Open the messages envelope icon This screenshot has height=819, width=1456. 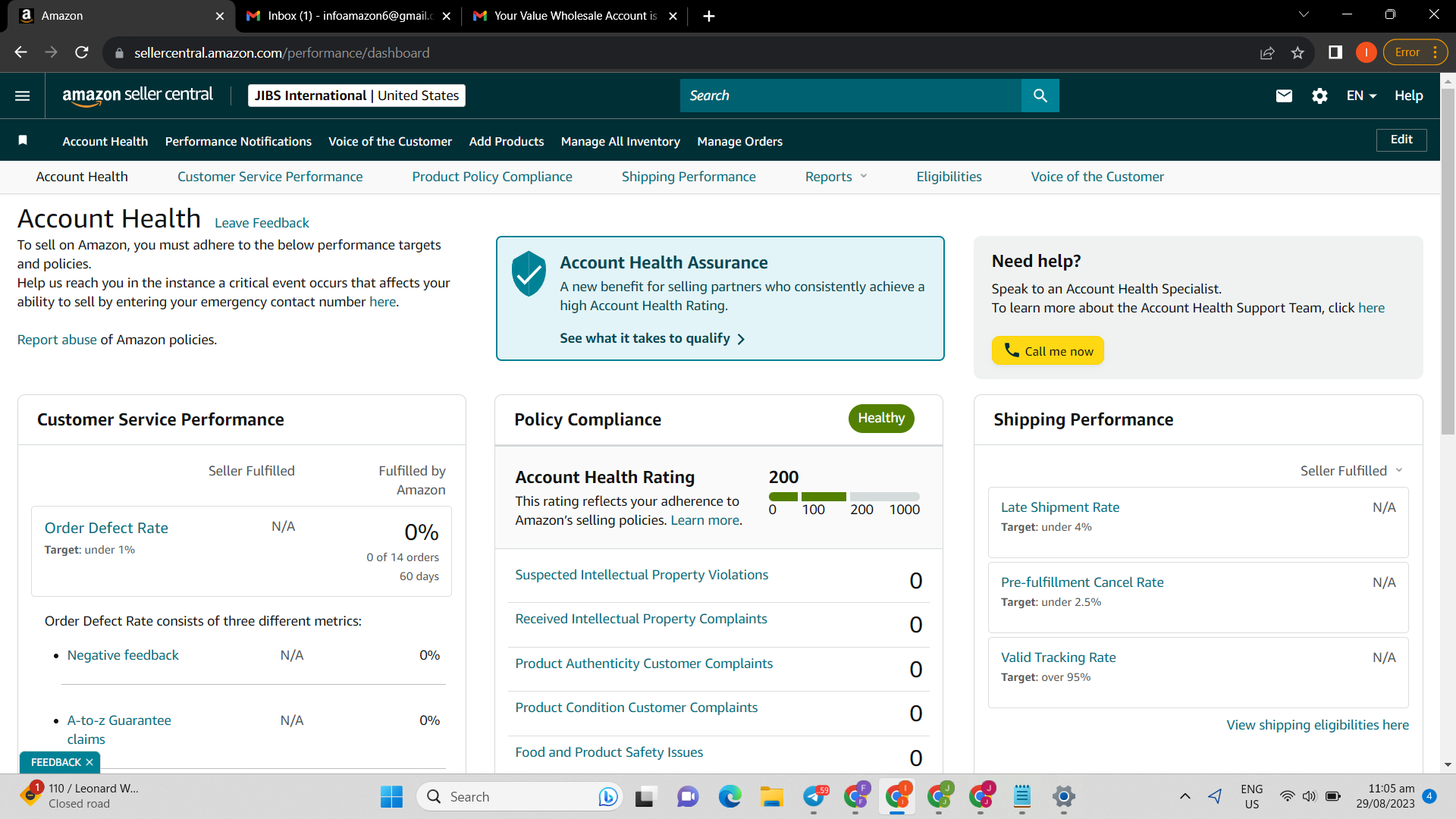click(1284, 96)
